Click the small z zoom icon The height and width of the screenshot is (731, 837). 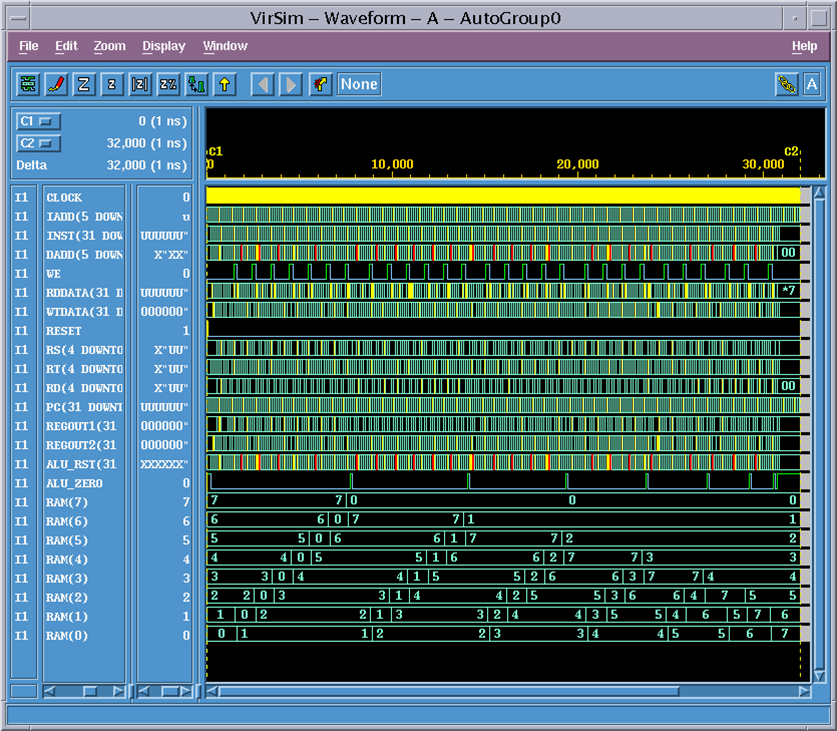112,84
